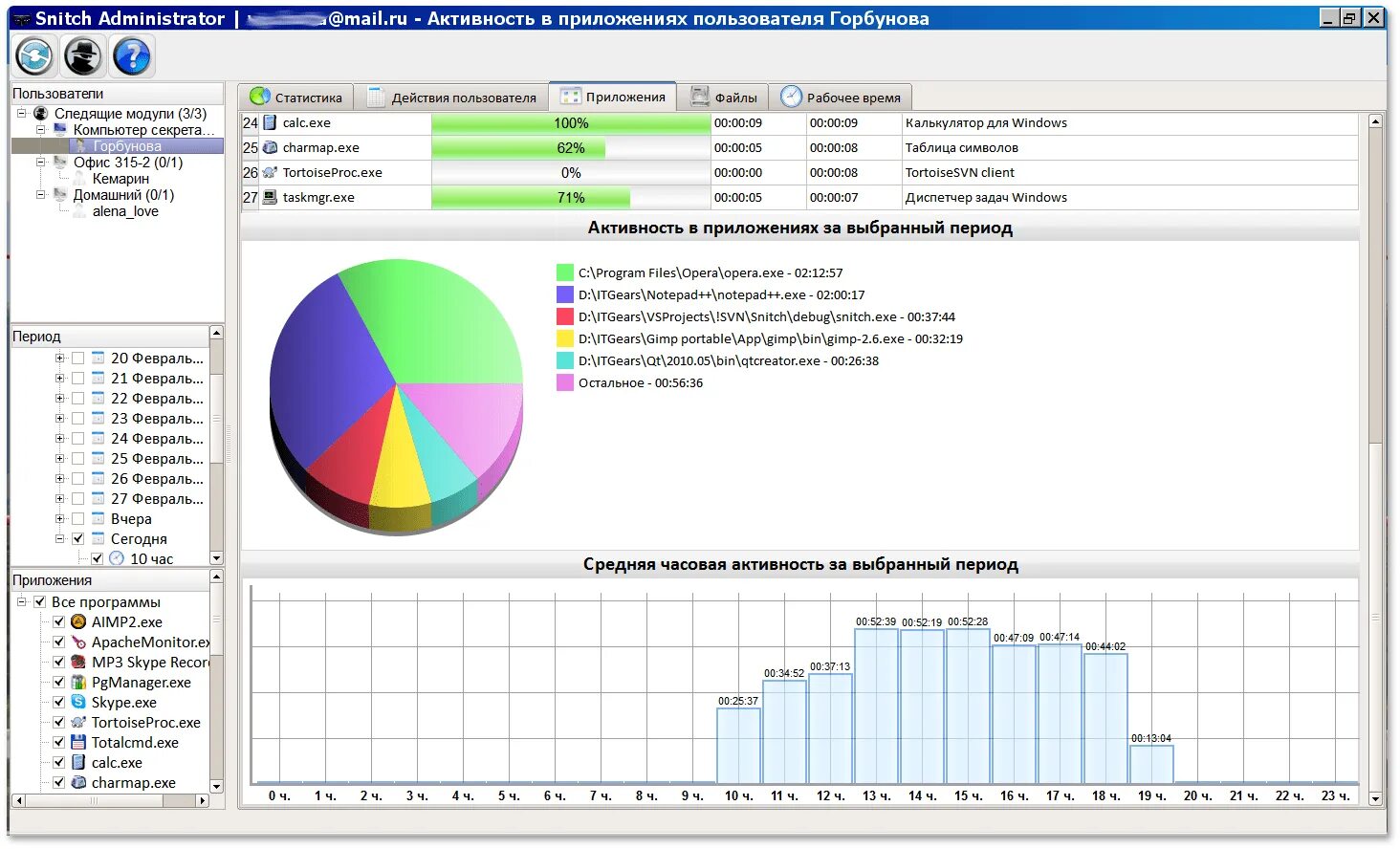Collapse the Домашний (0/1) node
The width and height of the screenshot is (1400, 849).
40,194
